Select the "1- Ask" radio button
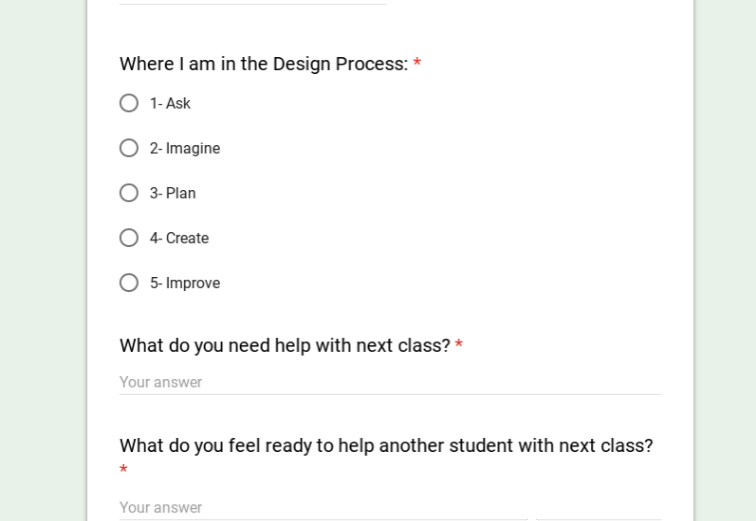 pyautogui.click(x=129, y=103)
